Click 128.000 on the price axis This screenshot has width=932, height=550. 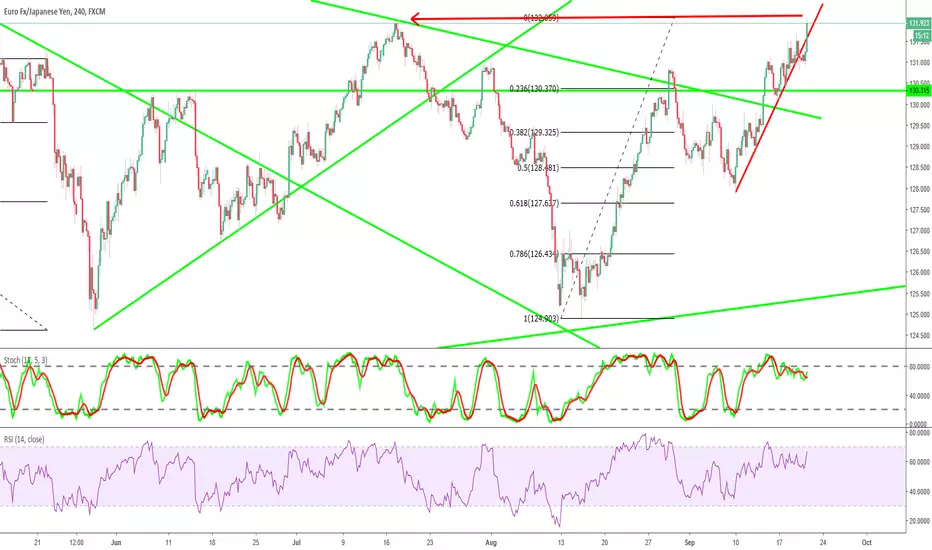pos(919,188)
